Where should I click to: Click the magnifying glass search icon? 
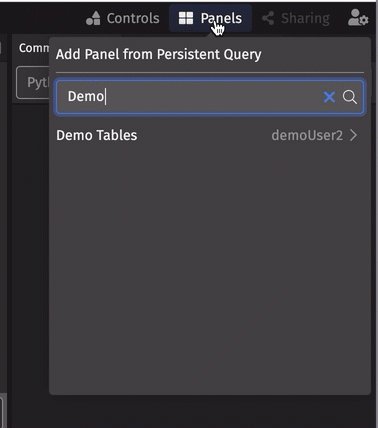click(350, 97)
